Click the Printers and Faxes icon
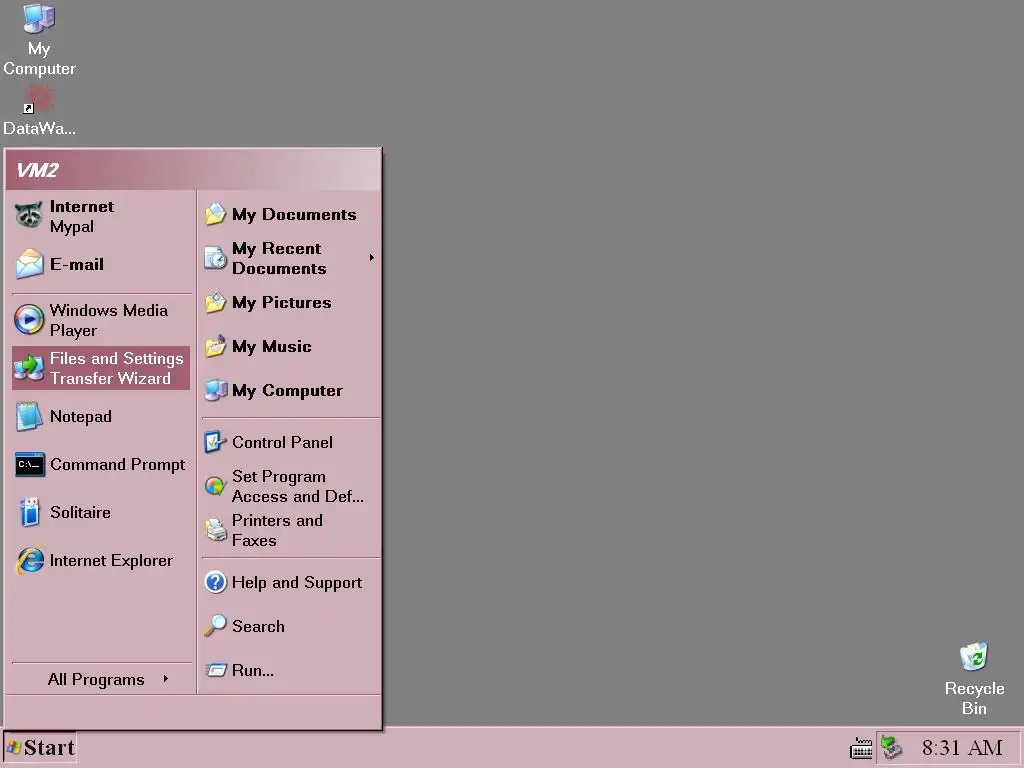Screen dimensions: 1024x768 (x=216, y=530)
